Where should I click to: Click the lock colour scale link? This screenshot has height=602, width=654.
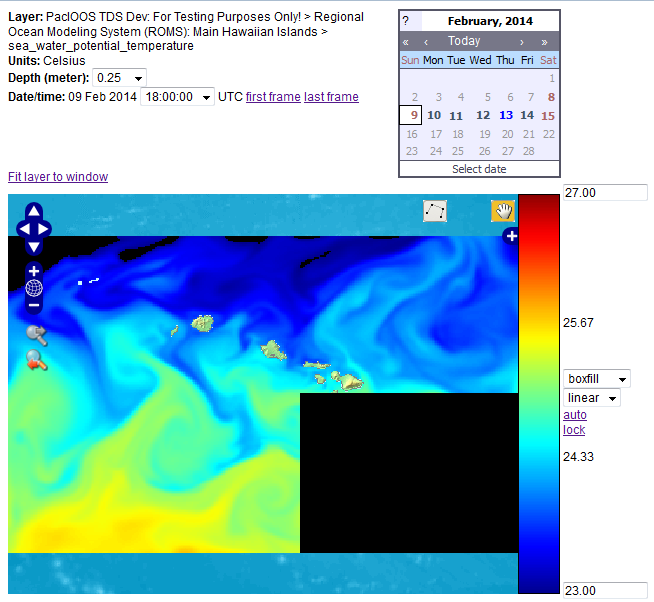pyautogui.click(x=574, y=430)
